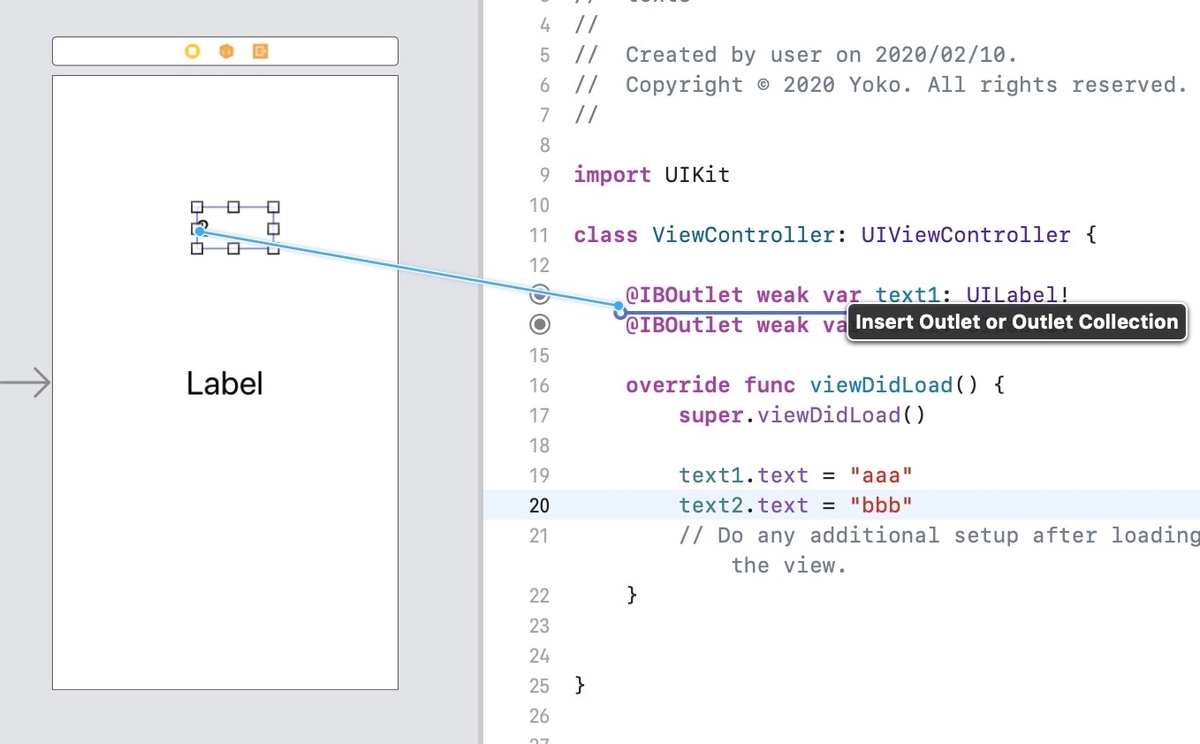Click the 'super.viewDidLoad()' call

click(x=802, y=415)
